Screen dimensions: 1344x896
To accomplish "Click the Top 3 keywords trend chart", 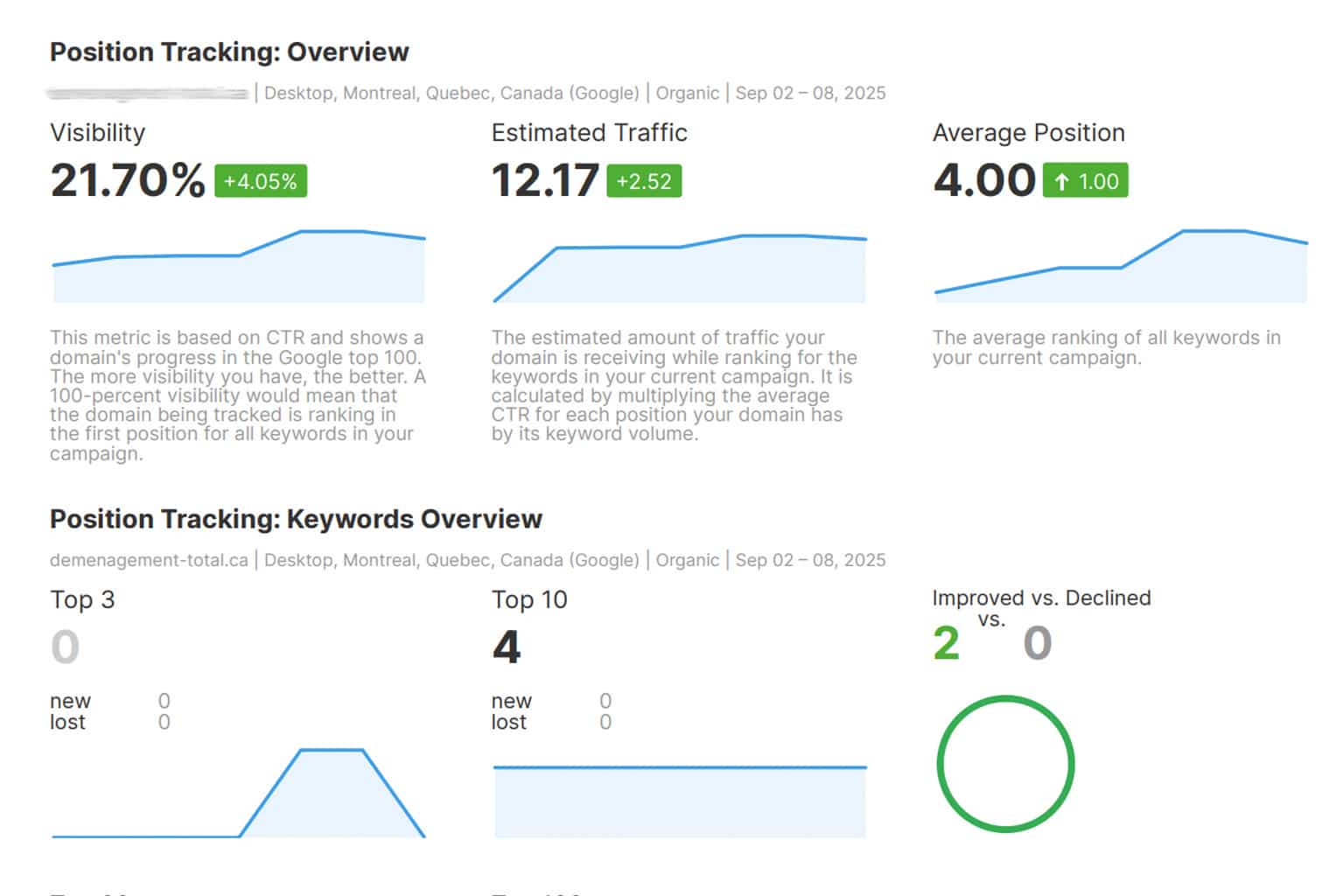I will tap(239, 793).
